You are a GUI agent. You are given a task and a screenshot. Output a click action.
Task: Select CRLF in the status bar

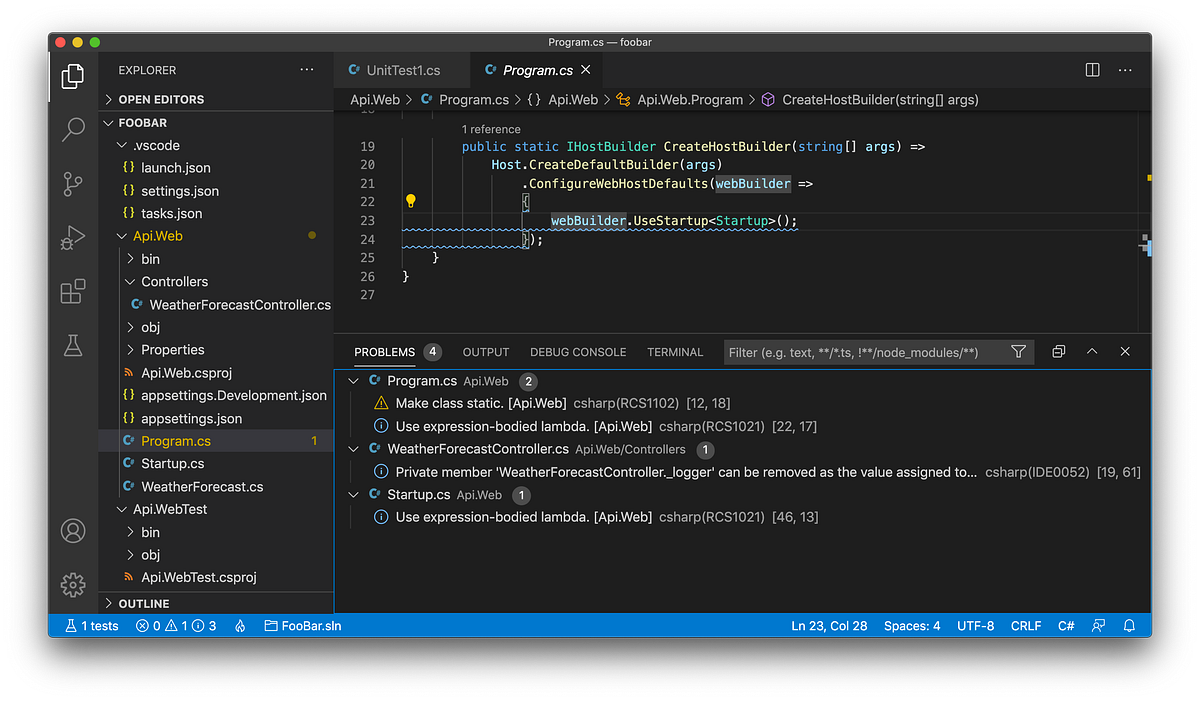pyautogui.click(x=1026, y=625)
